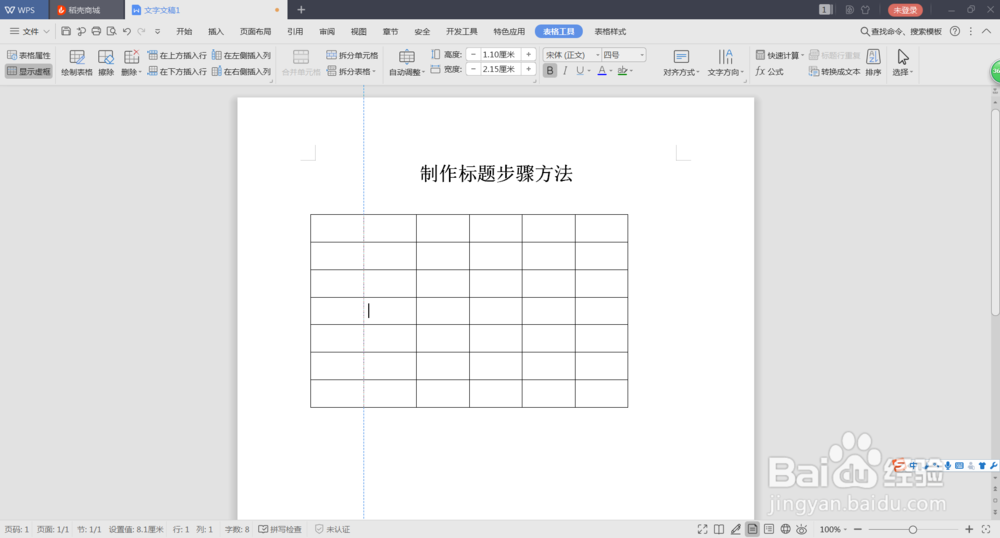Click the 未登录 login button
Viewport: 1000px width, 538px height.
click(x=905, y=10)
